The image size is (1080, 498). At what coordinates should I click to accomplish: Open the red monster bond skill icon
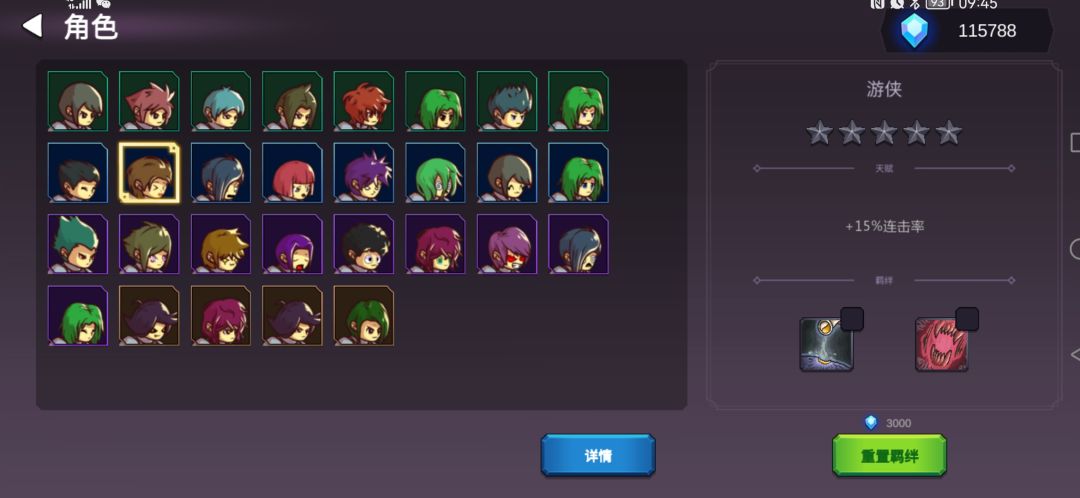[942, 344]
